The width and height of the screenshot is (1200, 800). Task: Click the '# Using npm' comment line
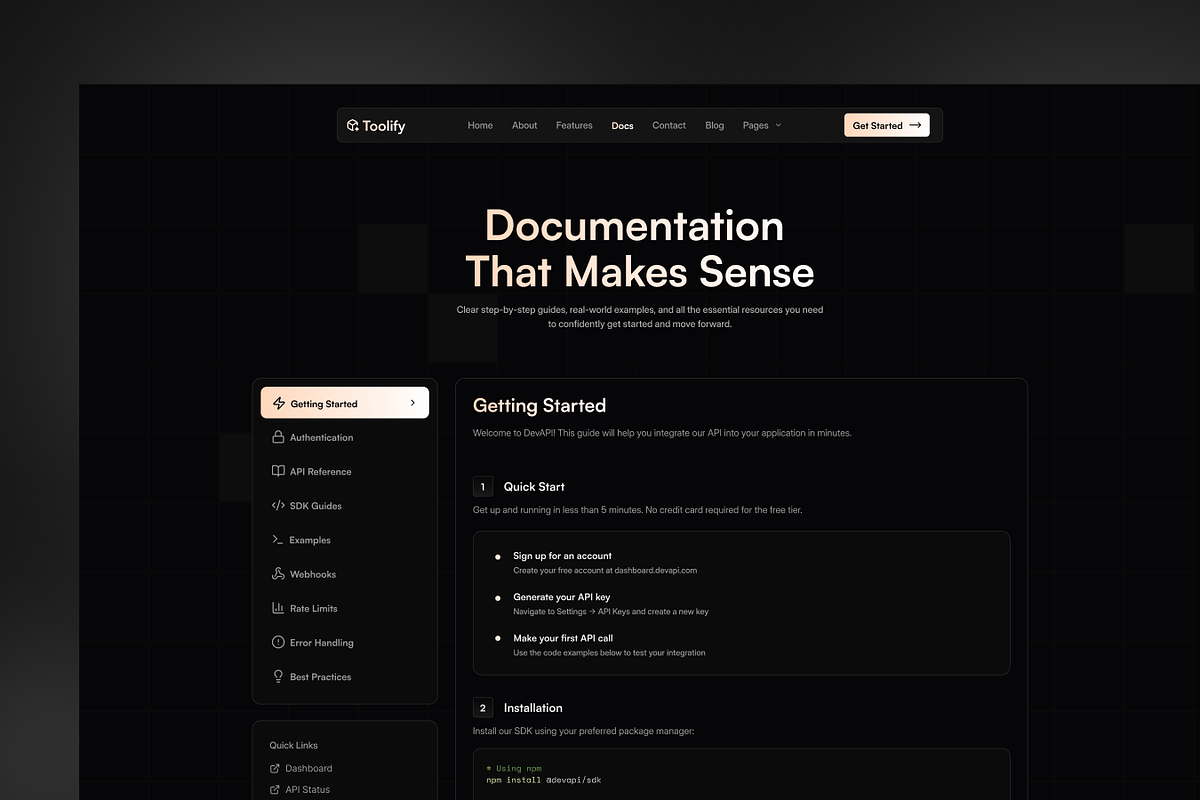(x=512, y=768)
